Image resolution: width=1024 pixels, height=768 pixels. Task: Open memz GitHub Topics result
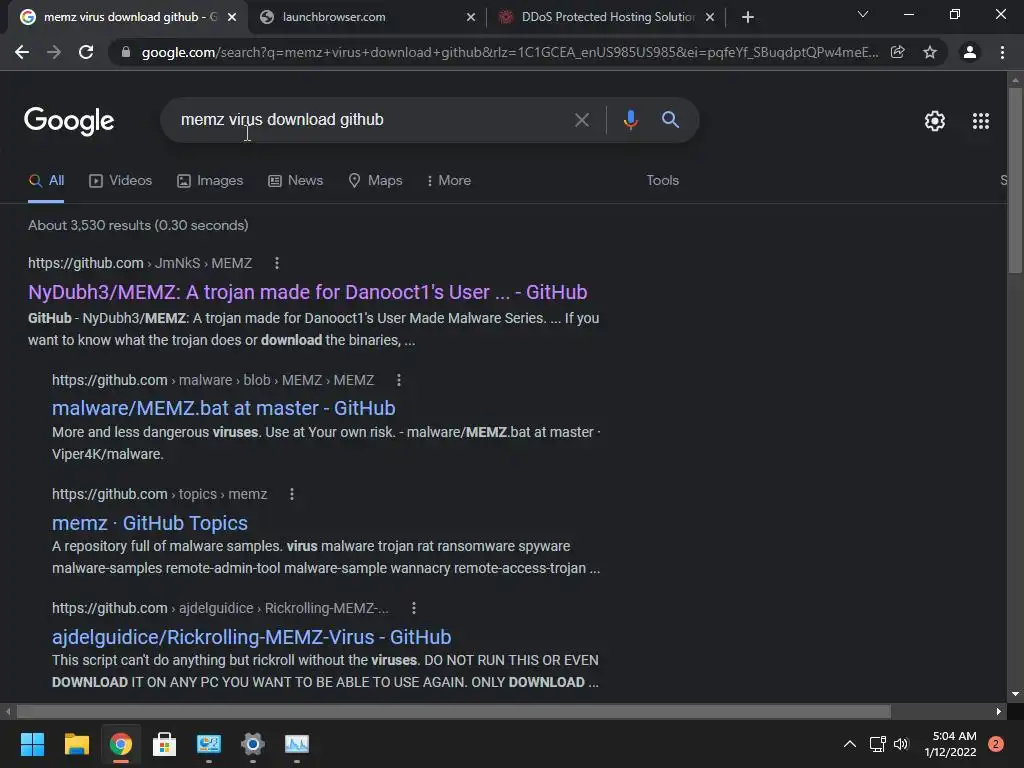click(x=150, y=523)
